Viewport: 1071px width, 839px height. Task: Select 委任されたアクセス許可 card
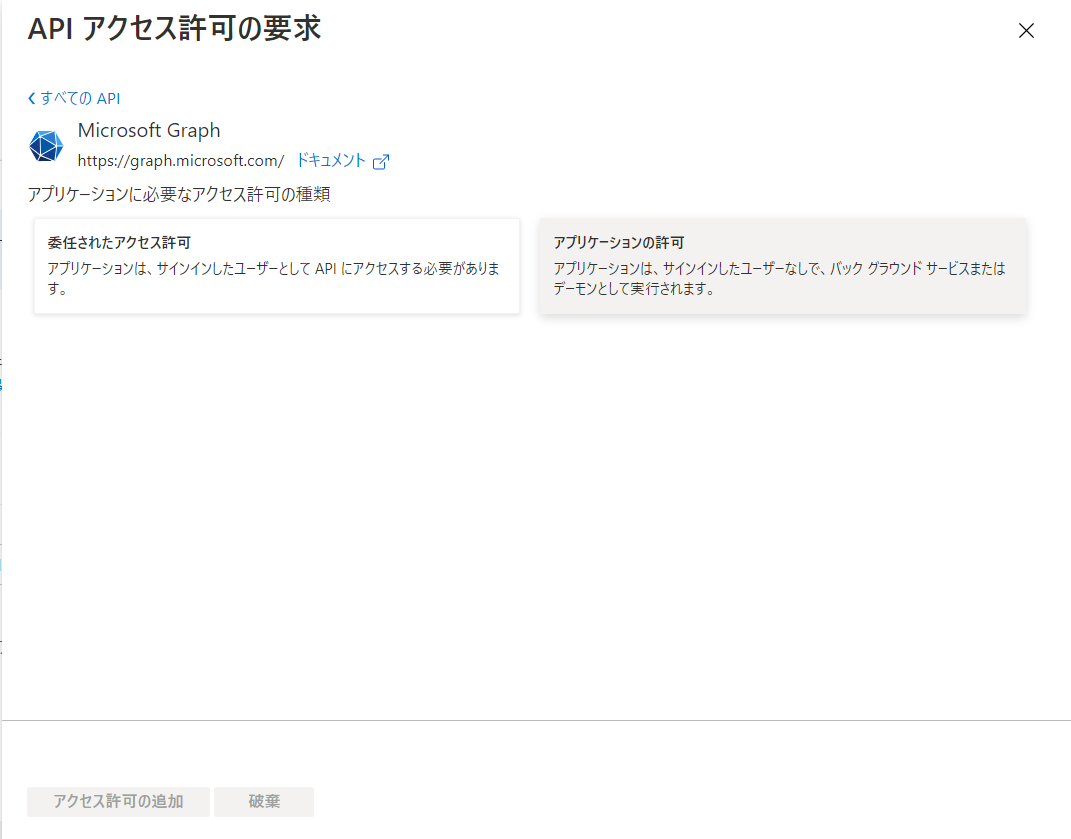click(277, 266)
